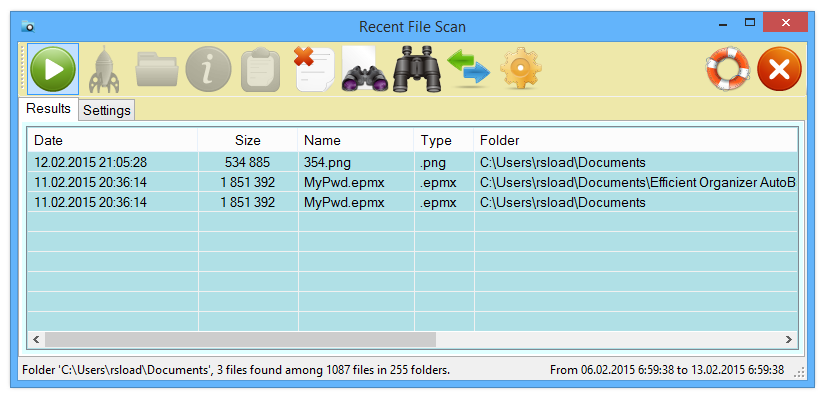Select the Results tab
835x410 pixels.
(x=48, y=109)
